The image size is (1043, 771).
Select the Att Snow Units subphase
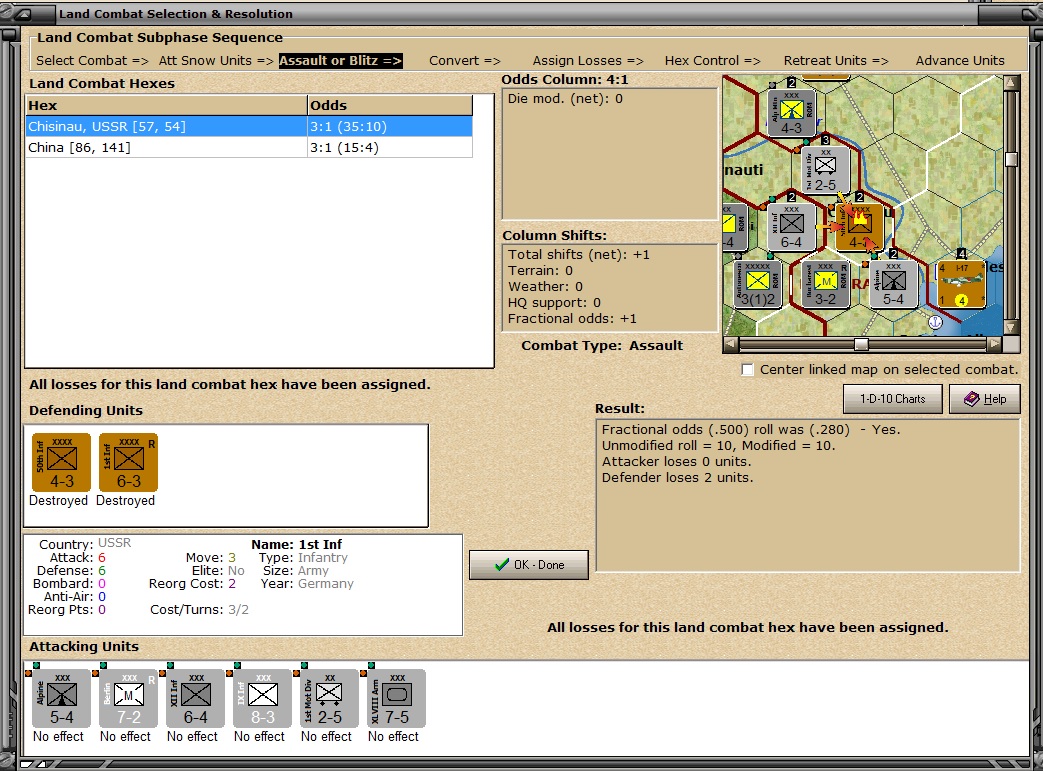(216, 61)
